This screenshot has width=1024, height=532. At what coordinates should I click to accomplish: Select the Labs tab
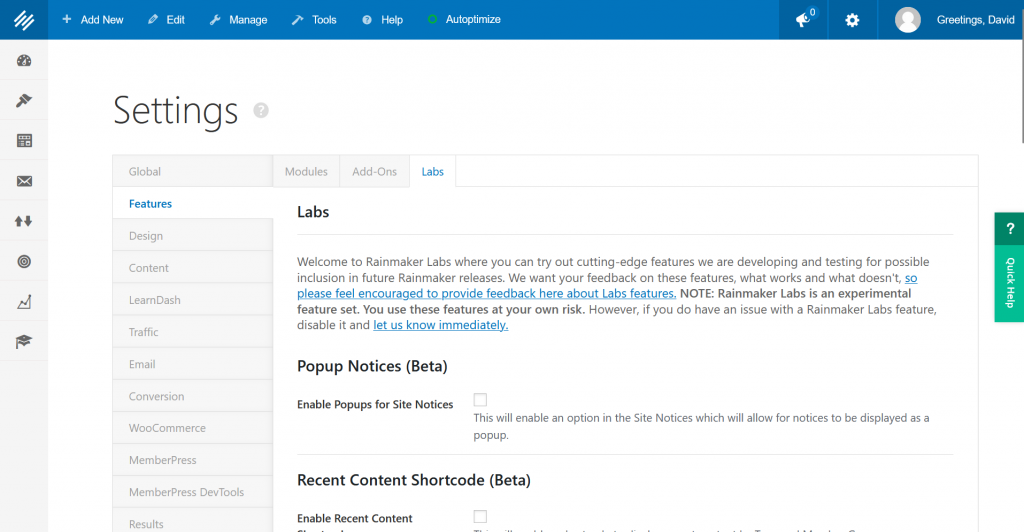[x=432, y=171]
